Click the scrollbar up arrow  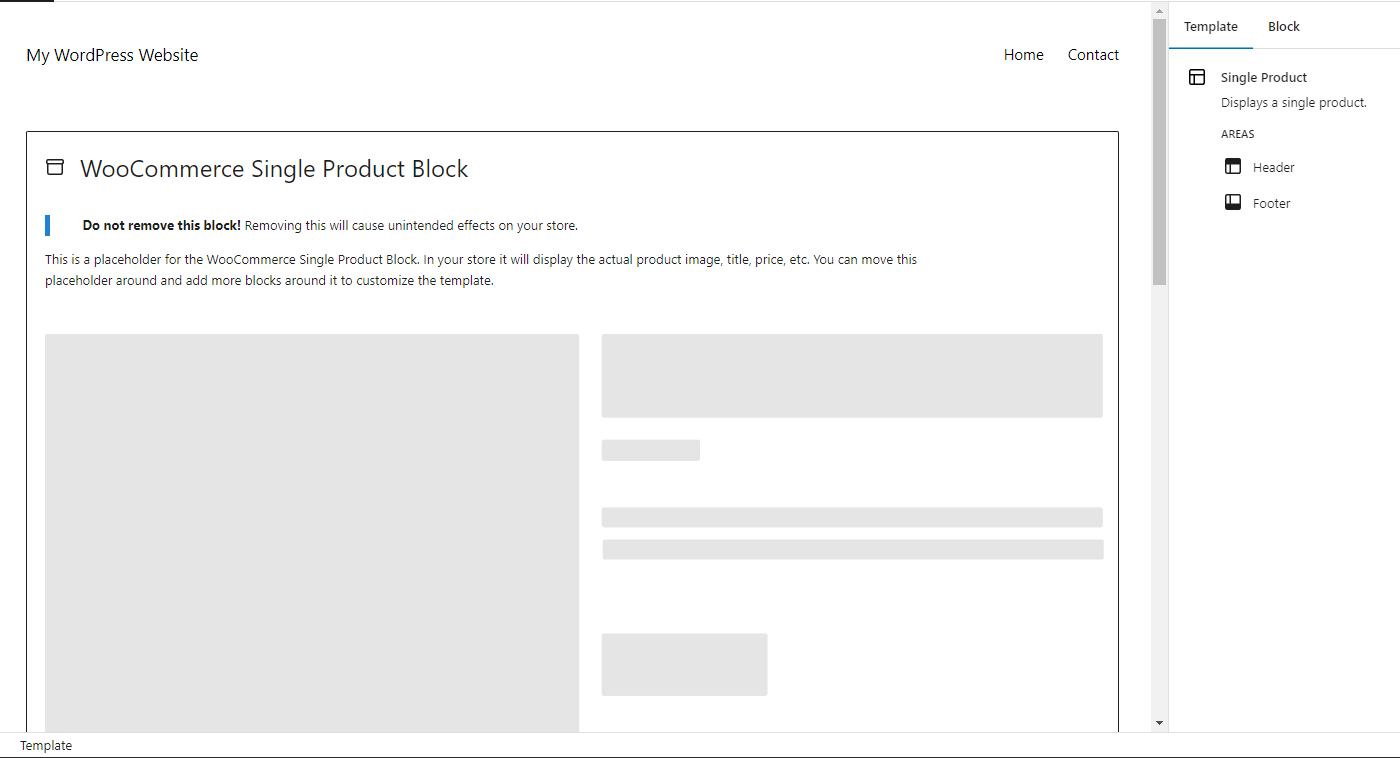(x=1159, y=11)
